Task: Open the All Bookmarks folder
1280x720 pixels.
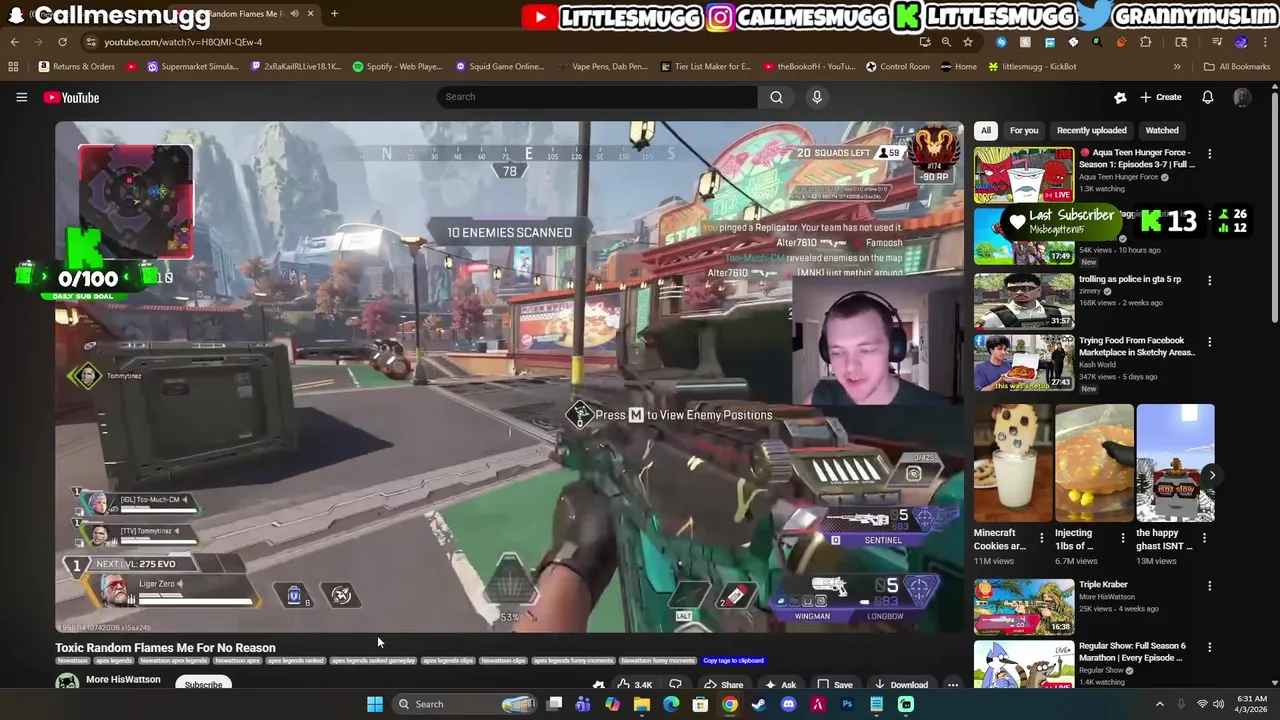Action: pos(1237,66)
